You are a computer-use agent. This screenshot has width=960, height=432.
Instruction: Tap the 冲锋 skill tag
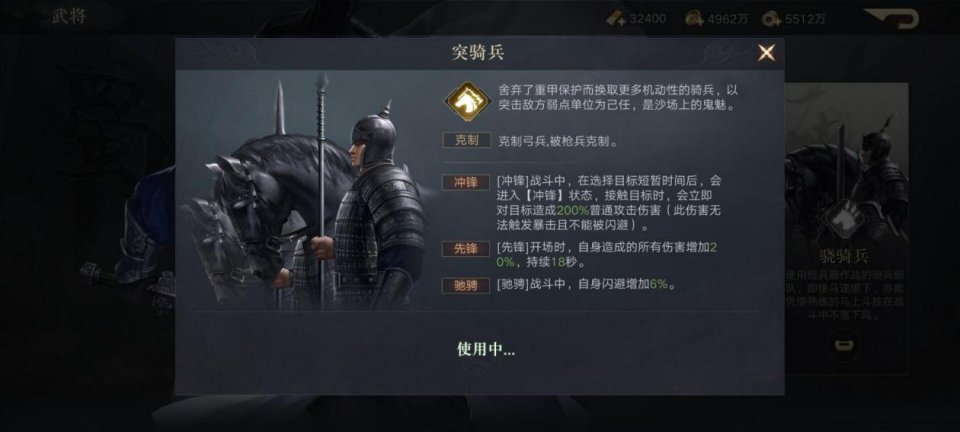(467, 182)
